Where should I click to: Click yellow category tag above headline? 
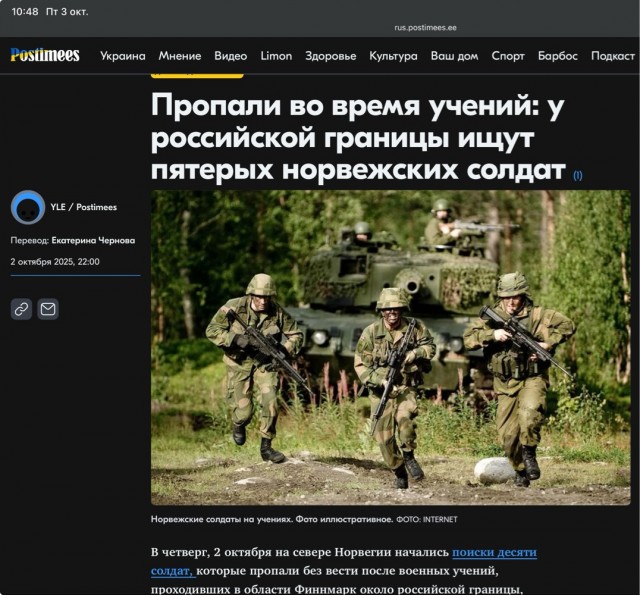click(197, 75)
